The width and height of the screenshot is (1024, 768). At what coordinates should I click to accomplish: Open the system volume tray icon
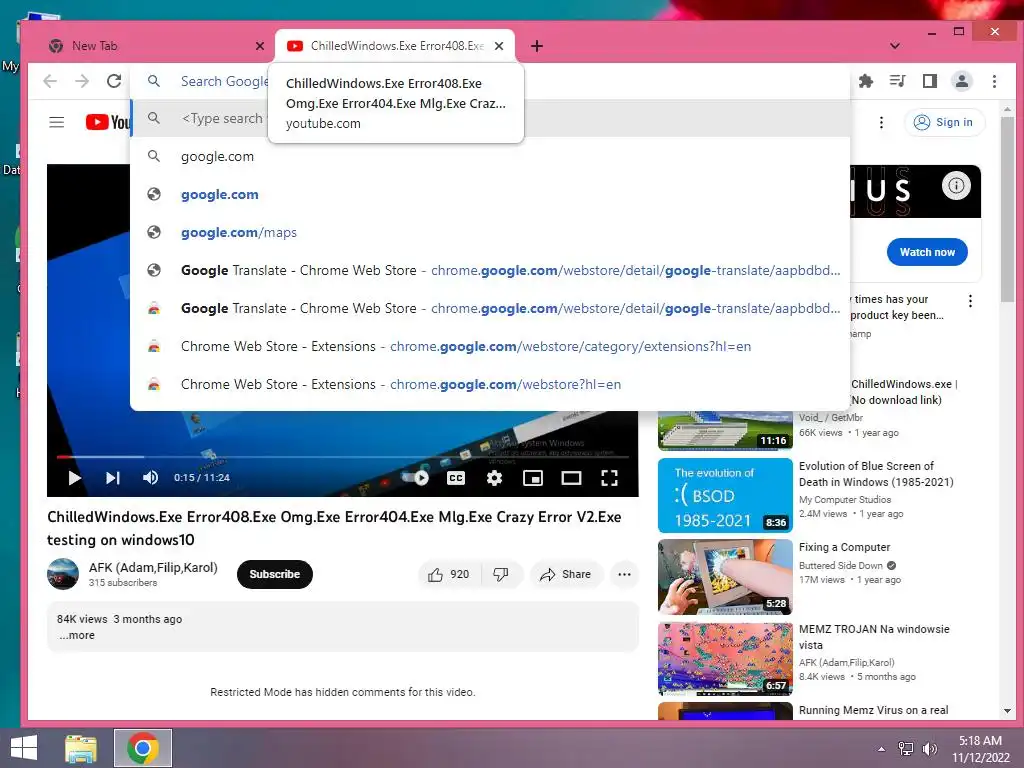(929, 749)
